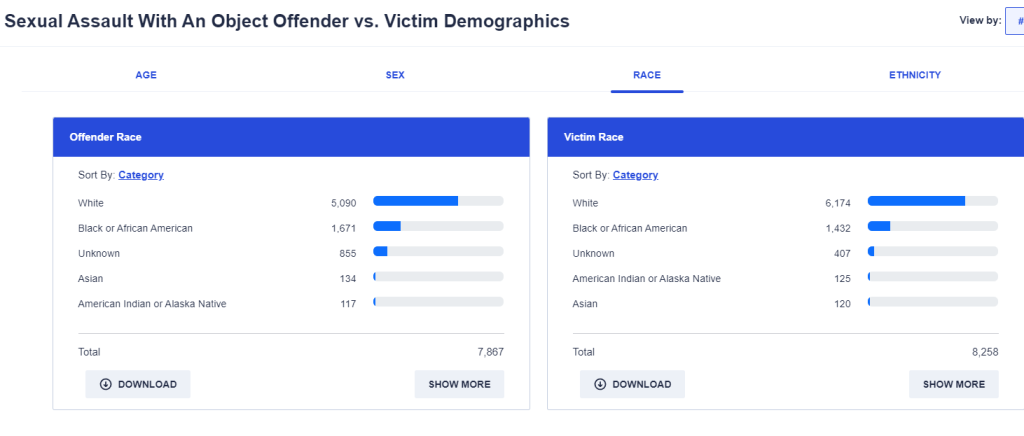The height and width of the screenshot is (436, 1024).
Task: Click the victim Asian bar
Action: point(932,301)
